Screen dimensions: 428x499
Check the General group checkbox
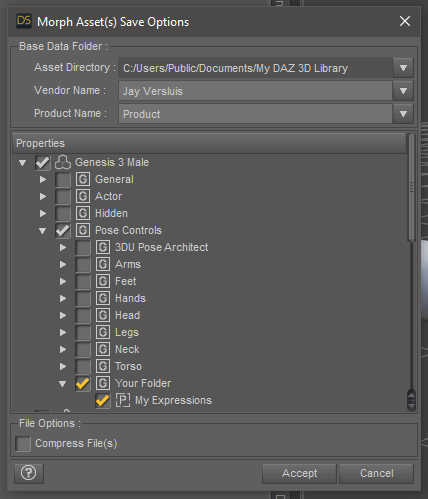[63, 180]
